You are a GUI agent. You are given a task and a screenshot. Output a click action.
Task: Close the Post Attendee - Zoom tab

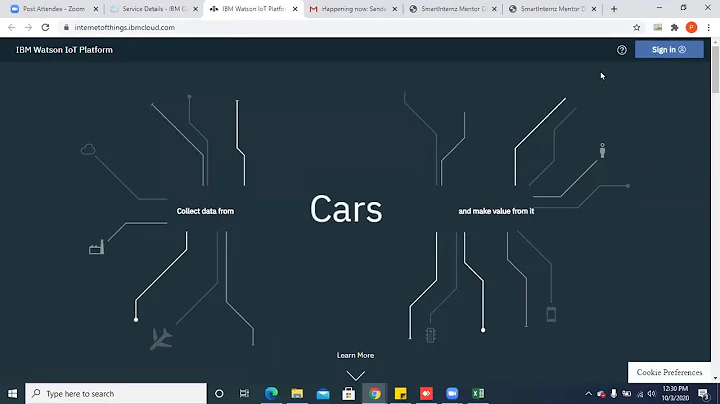coord(96,9)
